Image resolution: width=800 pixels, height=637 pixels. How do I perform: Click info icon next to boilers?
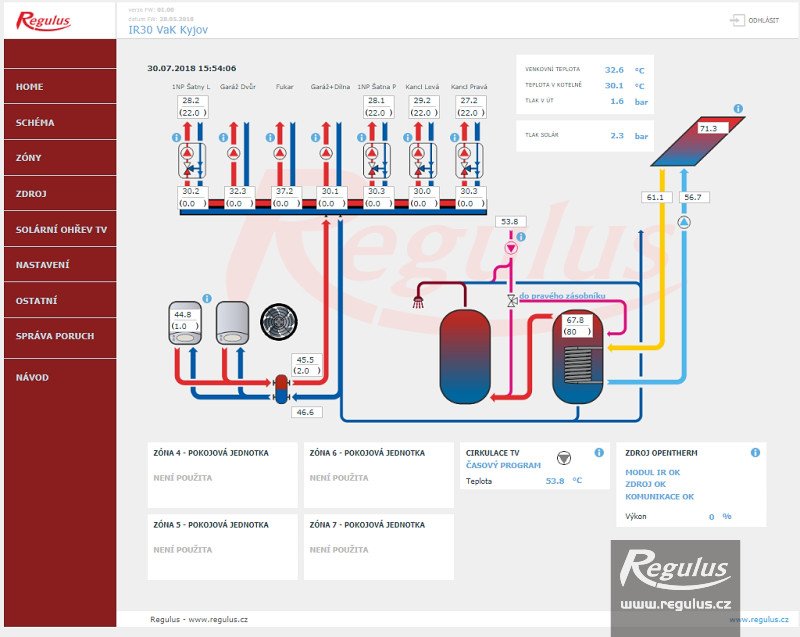pos(207,299)
